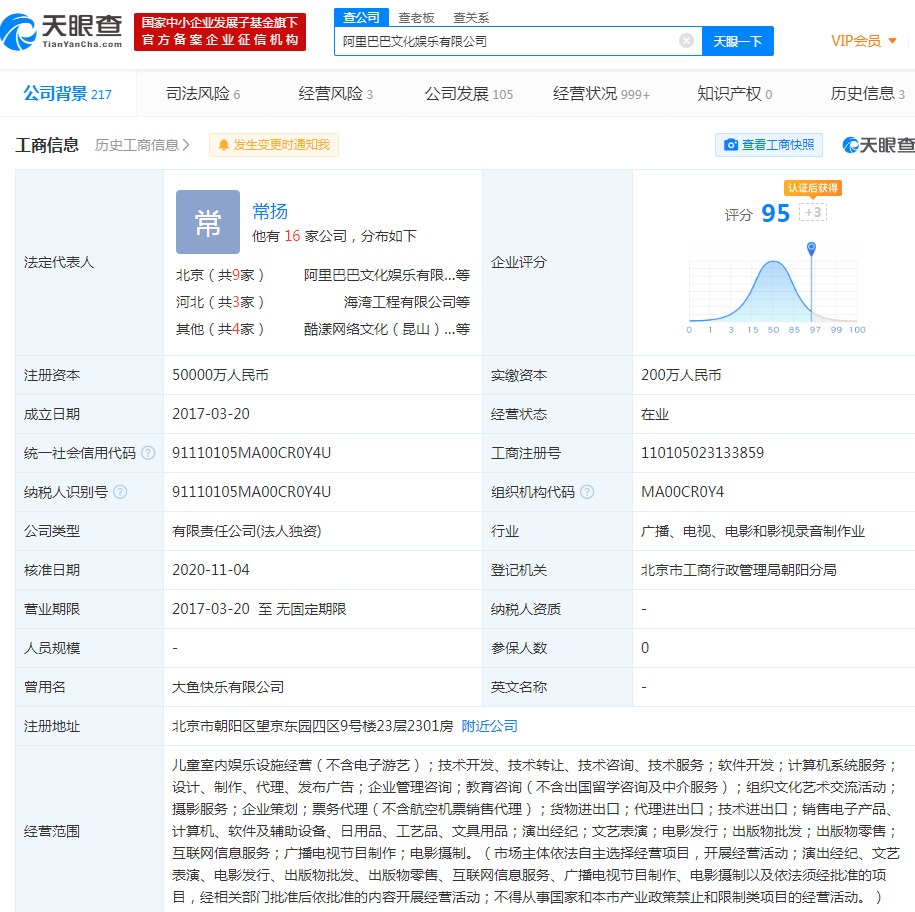Click the 成立日期 value 2017-03-20
Image resolution: width=915 pixels, height=912 pixels.
click(211, 414)
